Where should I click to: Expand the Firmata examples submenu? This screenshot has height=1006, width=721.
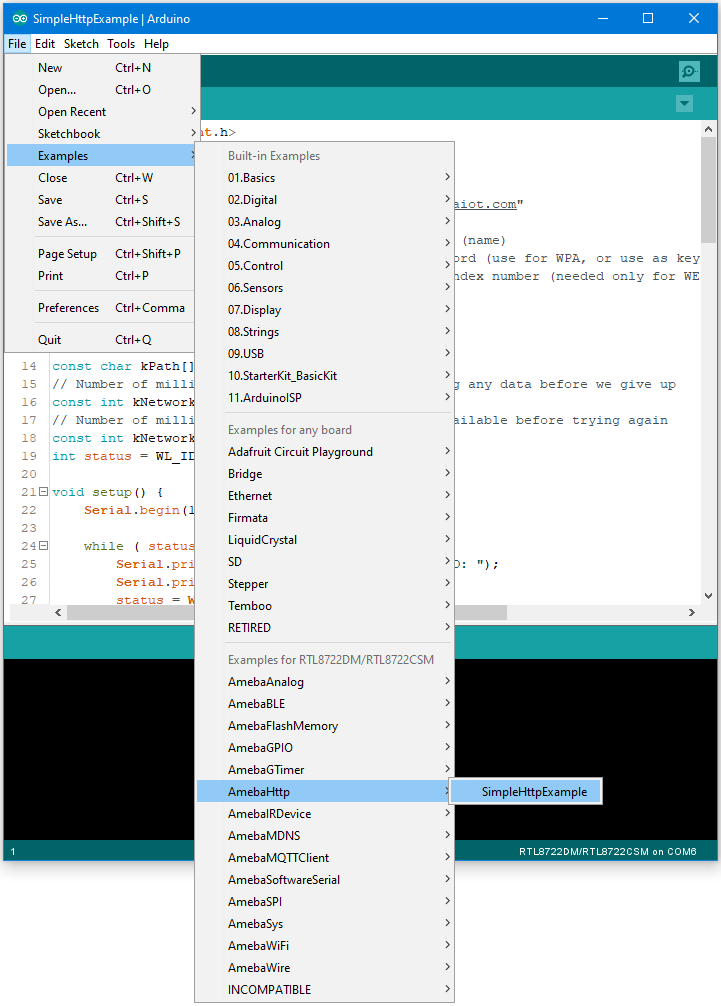(325, 518)
